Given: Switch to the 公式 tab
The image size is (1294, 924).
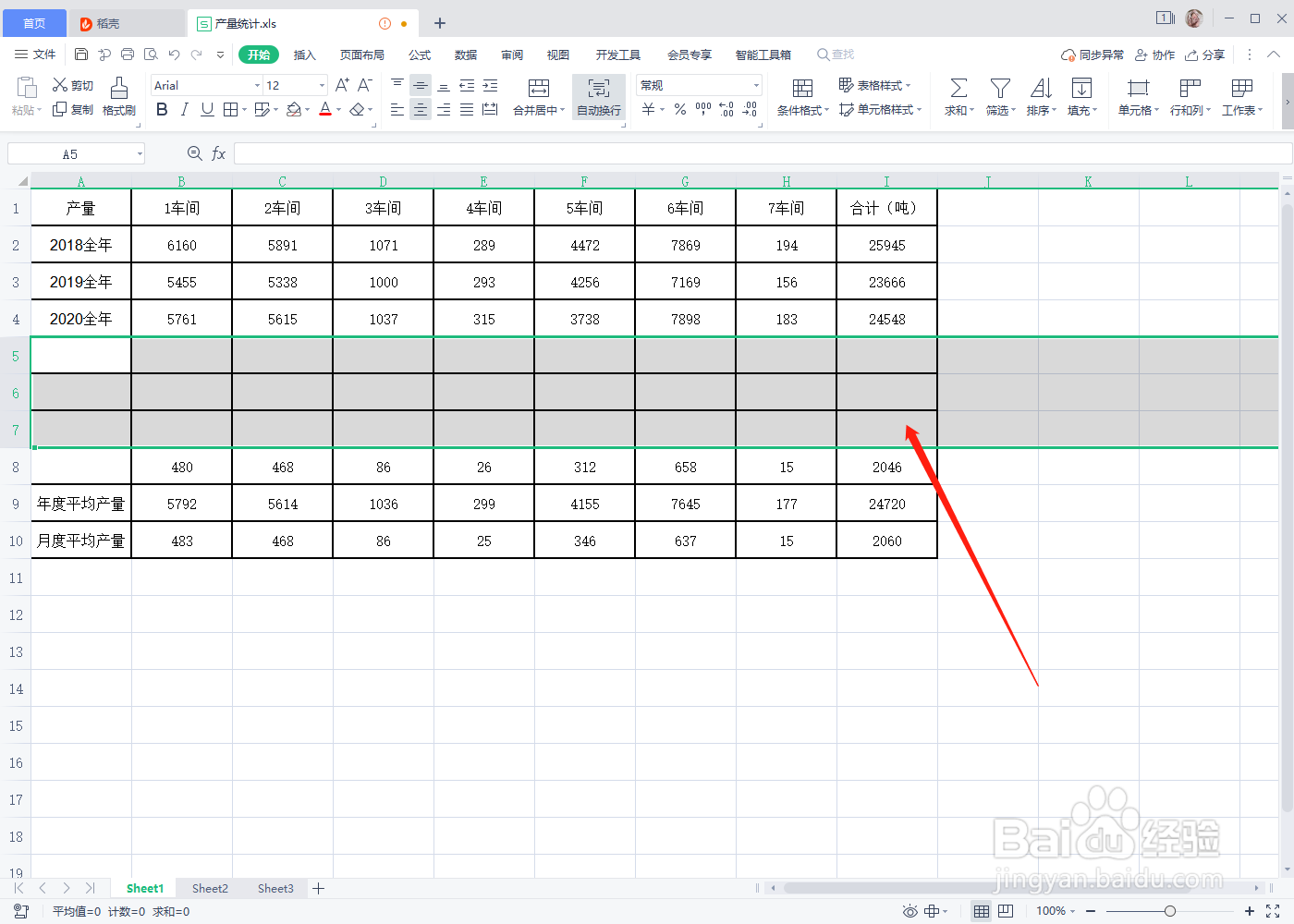Looking at the screenshot, I should (420, 55).
